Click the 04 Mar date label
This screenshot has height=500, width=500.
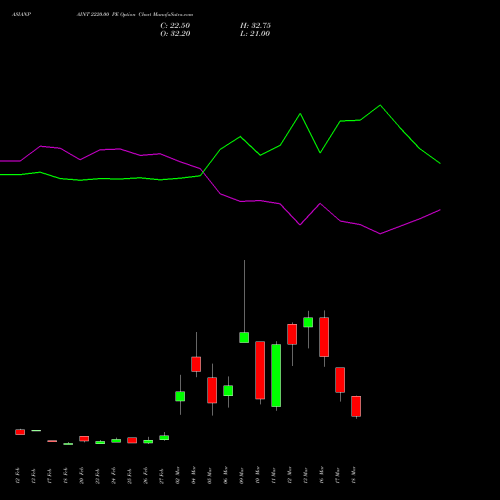pos(194,475)
